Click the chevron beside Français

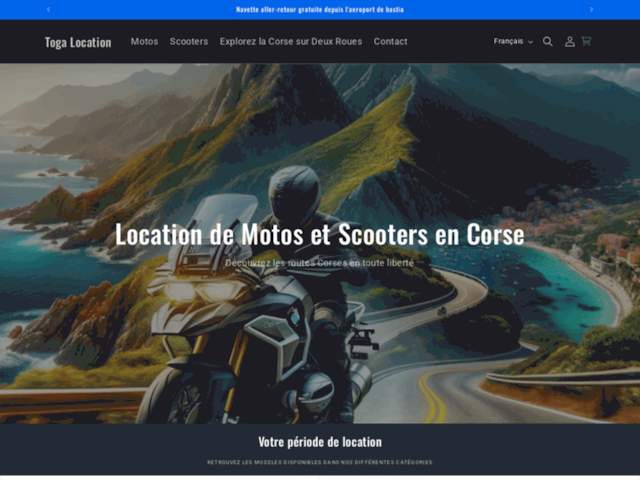pyautogui.click(x=530, y=42)
